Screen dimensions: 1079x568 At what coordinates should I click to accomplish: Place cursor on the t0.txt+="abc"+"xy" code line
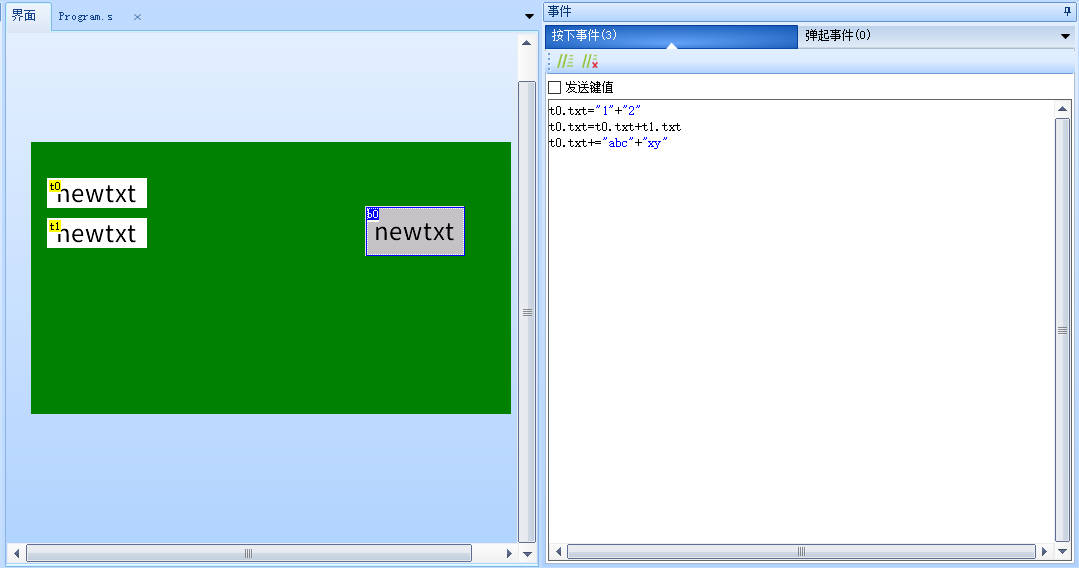point(608,143)
